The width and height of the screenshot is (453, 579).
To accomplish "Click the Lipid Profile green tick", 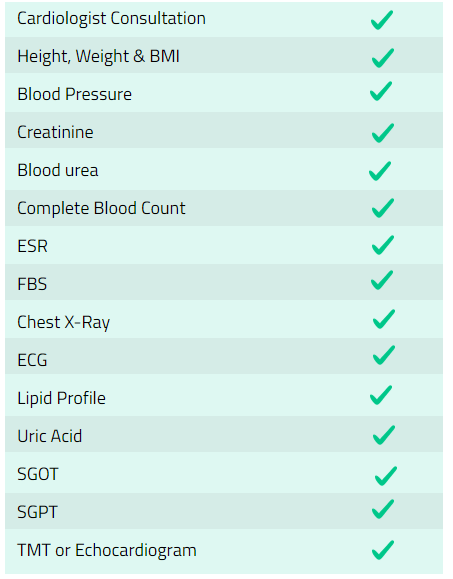I will click(x=381, y=395).
